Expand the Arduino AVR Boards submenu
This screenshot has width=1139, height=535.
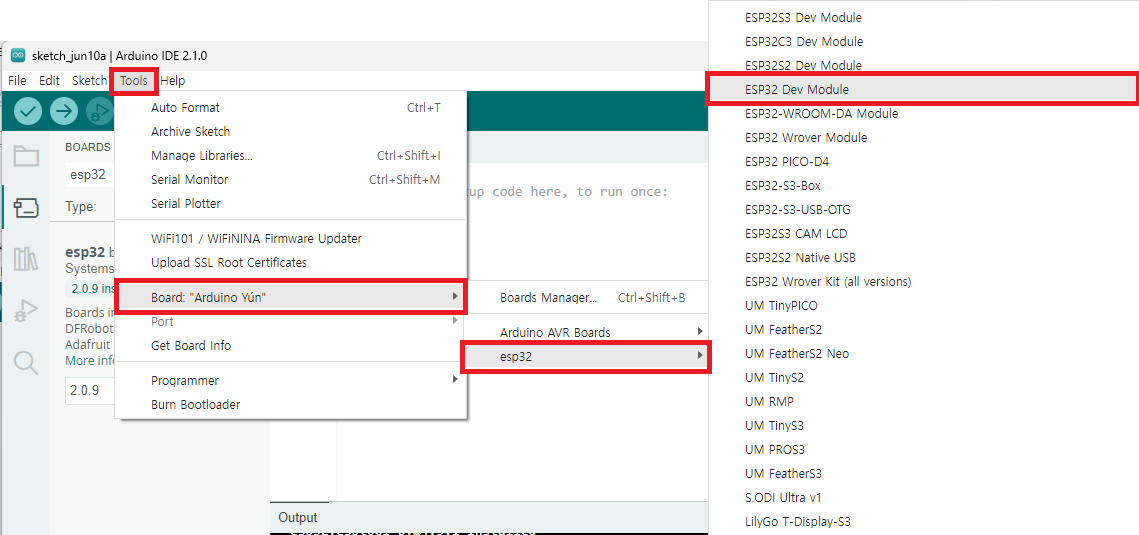(588, 332)
